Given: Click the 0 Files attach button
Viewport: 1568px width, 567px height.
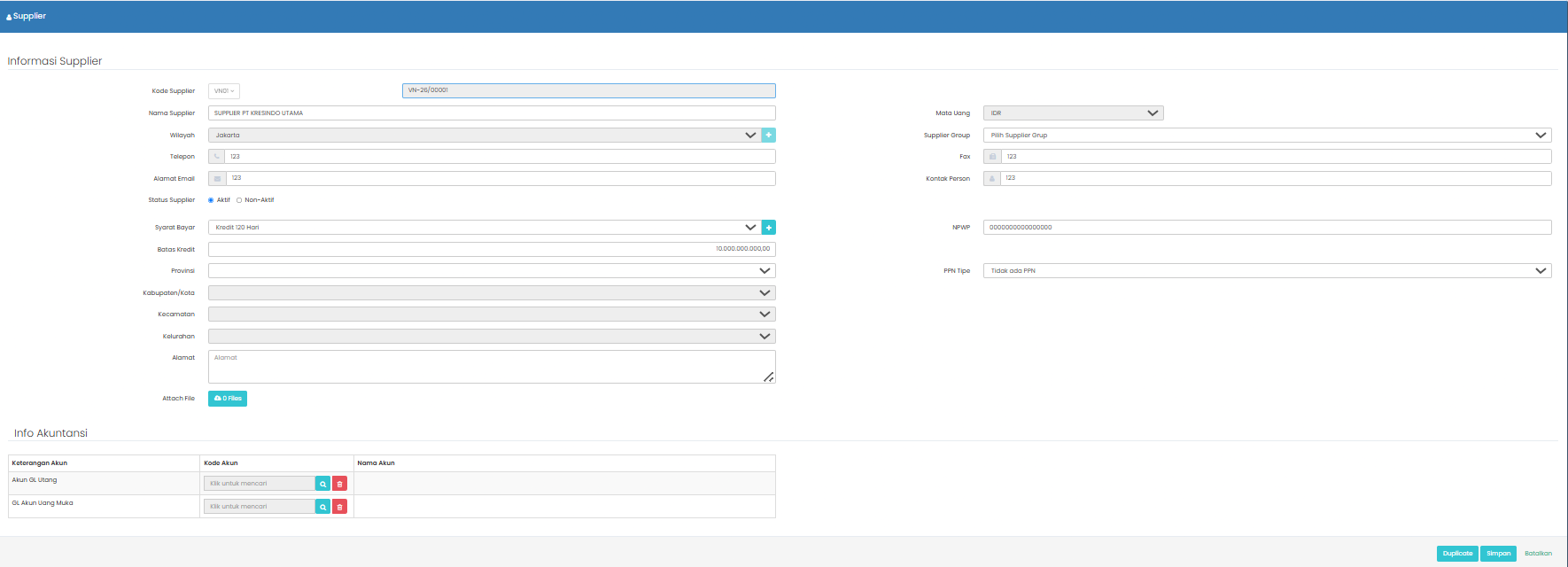Looking at the screenshot, I should tap(228, 399).
